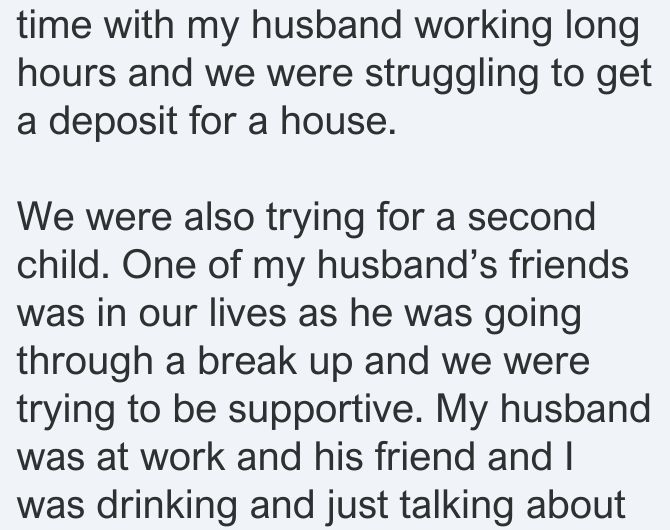Click the word "break" in the text
Viewport: 670px width, 530px height.
click(247, 360)
